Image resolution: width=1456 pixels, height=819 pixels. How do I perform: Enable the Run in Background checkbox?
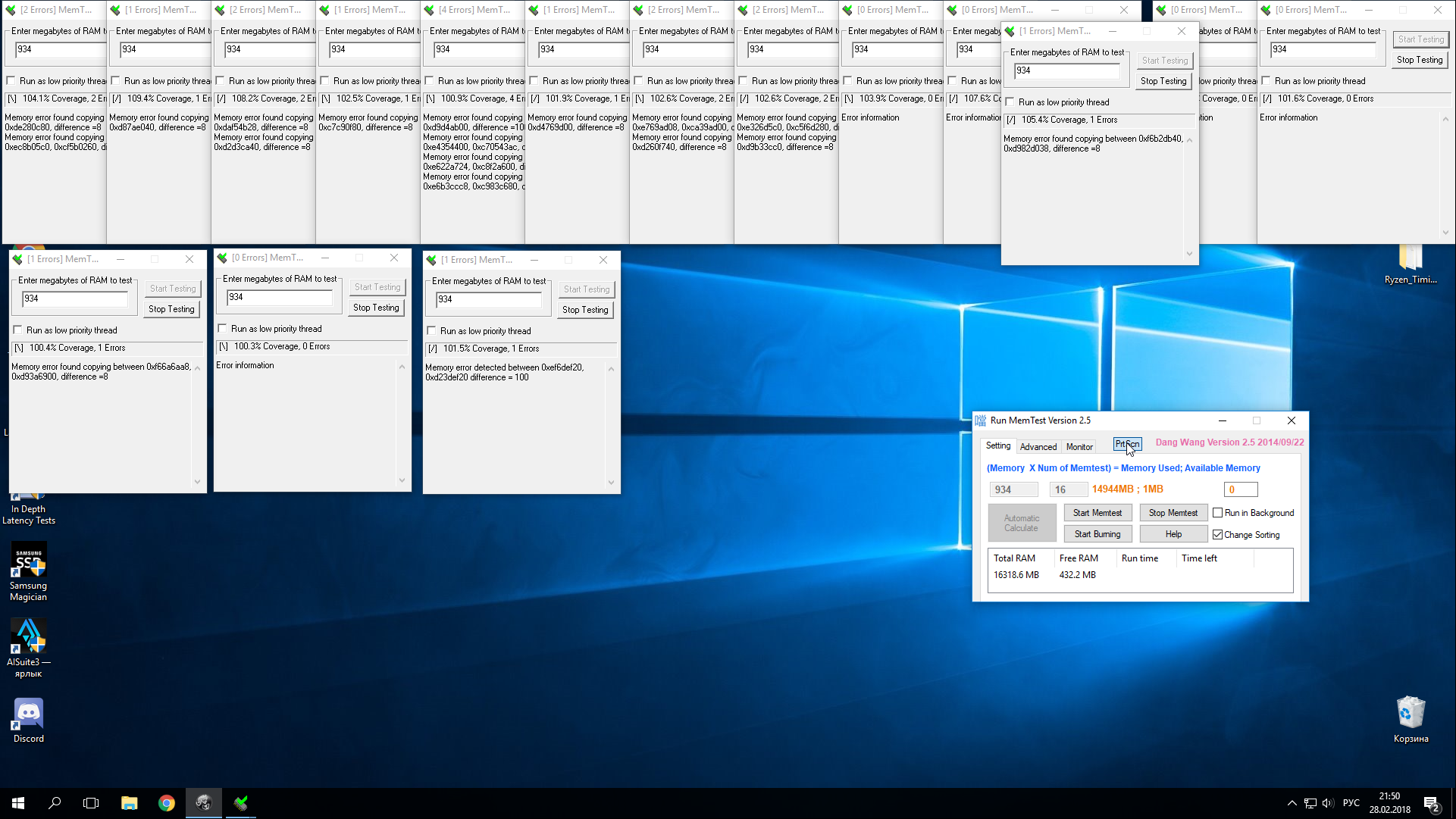click(x=1218, y=513)
